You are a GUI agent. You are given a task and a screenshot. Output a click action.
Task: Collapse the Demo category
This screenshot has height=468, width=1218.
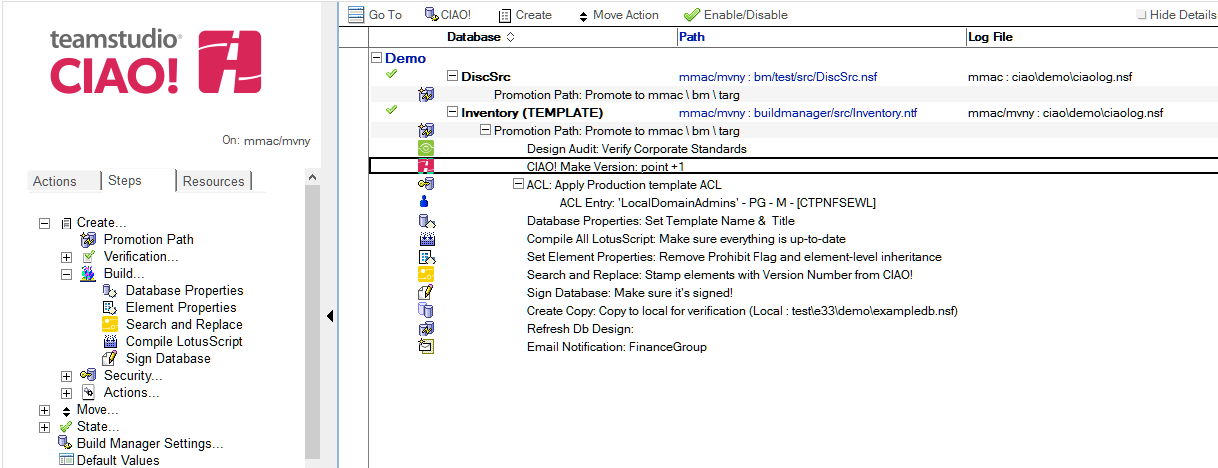click(377, 59)
